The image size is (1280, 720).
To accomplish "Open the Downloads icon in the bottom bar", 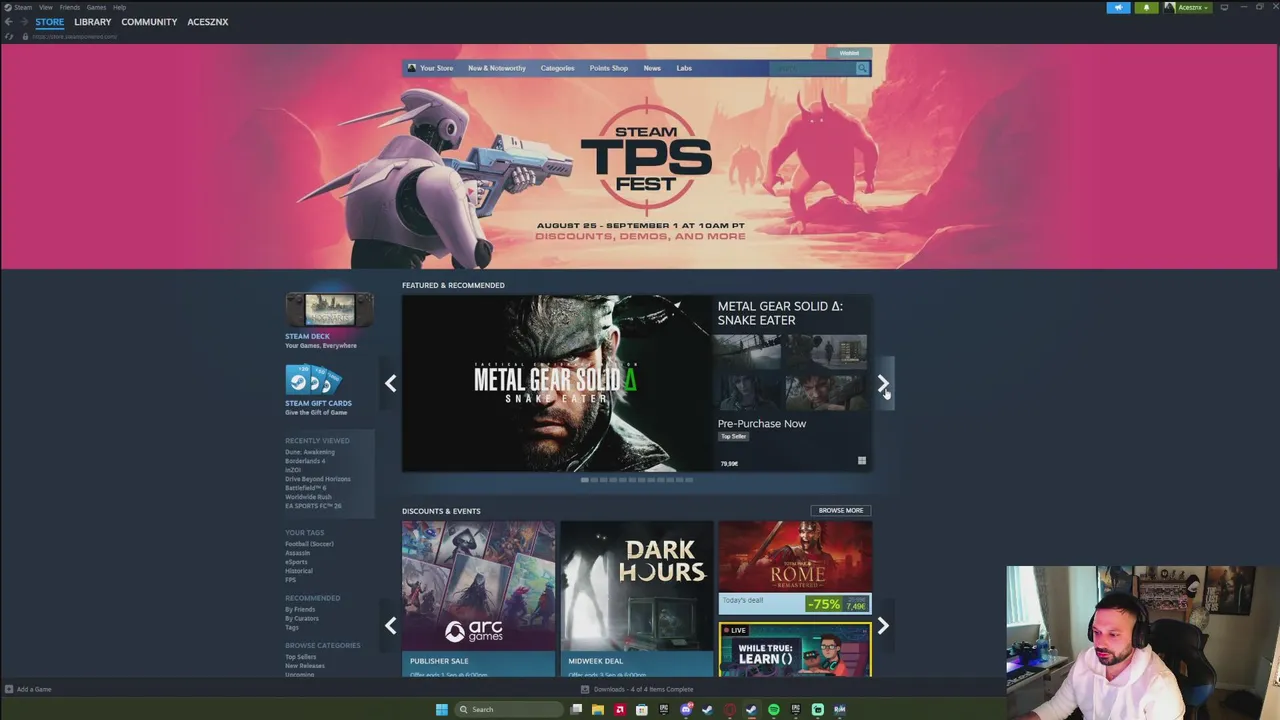I will [585, 689].
